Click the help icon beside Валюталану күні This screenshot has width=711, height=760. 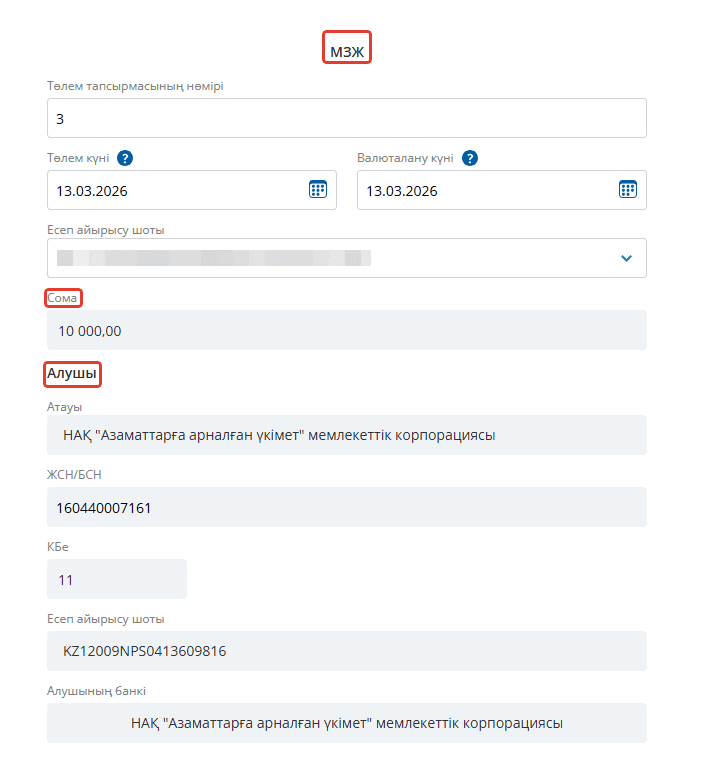pos(470,158)
